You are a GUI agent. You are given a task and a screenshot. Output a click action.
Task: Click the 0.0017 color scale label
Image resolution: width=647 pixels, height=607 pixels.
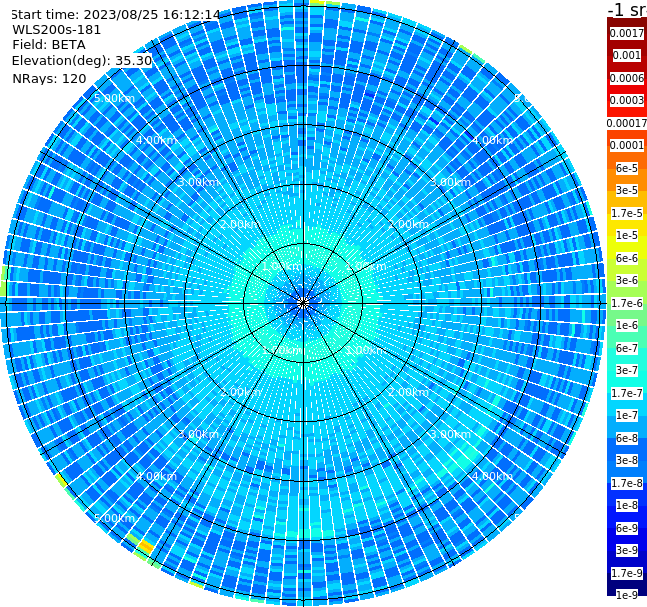point(626,33)
